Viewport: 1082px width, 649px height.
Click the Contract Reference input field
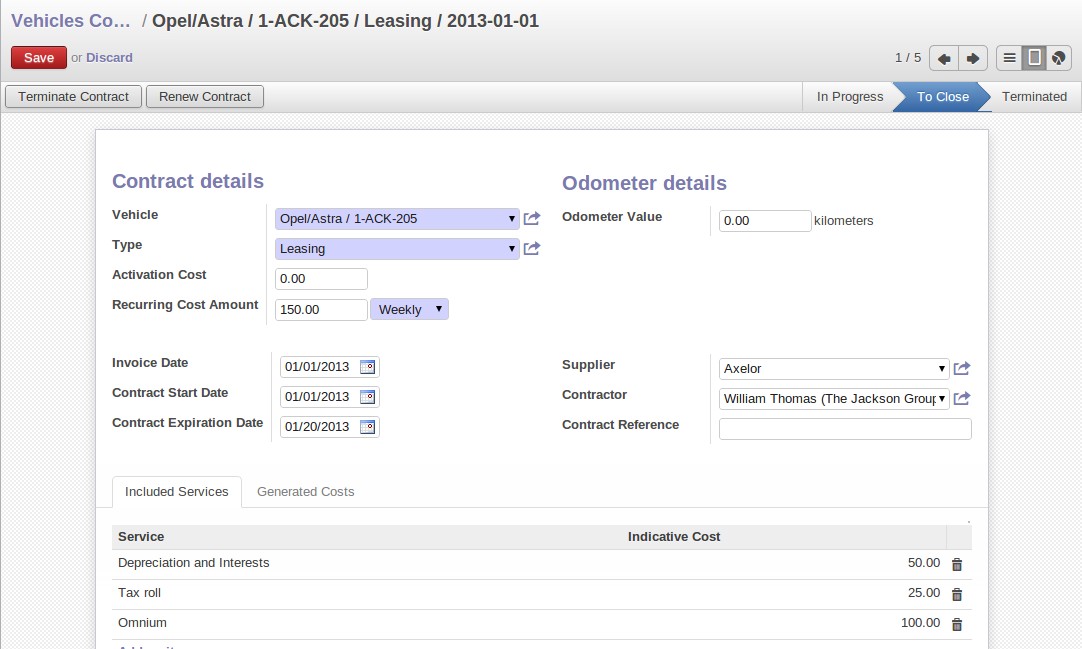pyautogui.click(x=845, y=429)
